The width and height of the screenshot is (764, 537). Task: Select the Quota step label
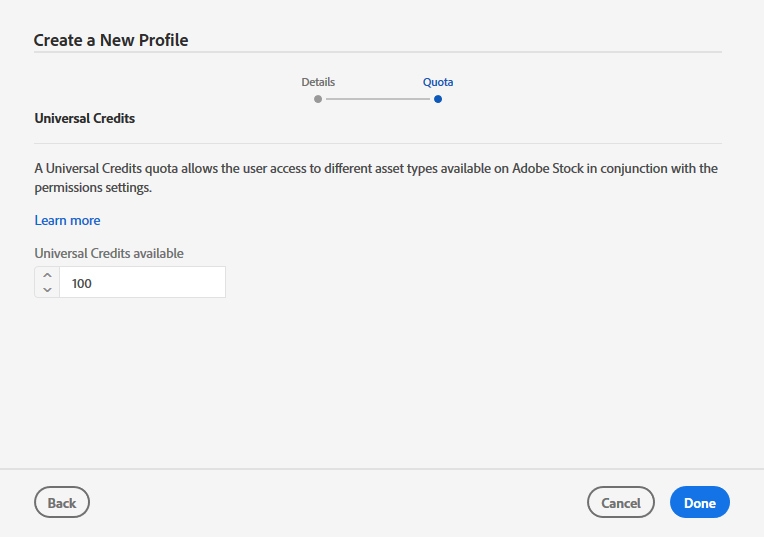tap(438, 82)
